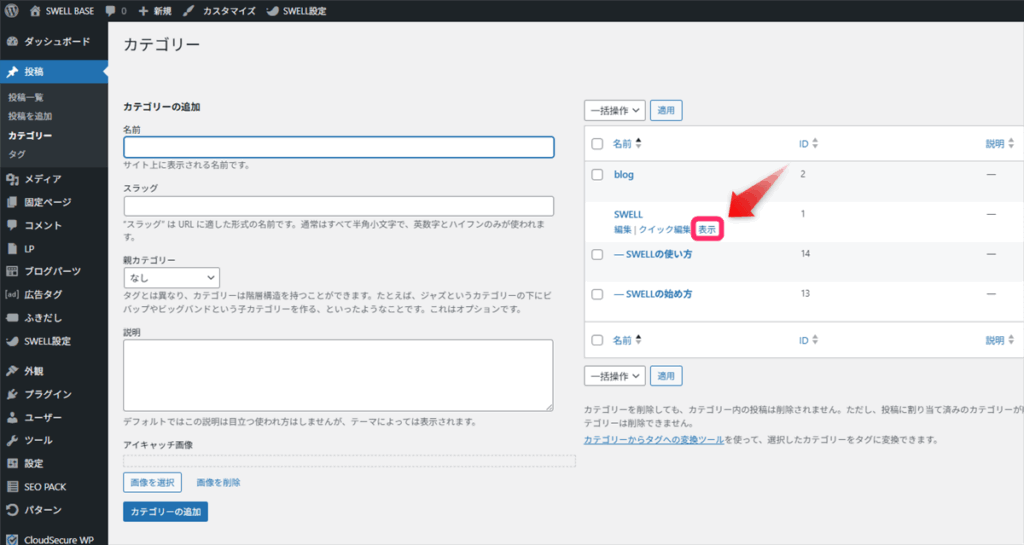
Task: Click the ふきだし speech balloon icon
Action: 12,318
